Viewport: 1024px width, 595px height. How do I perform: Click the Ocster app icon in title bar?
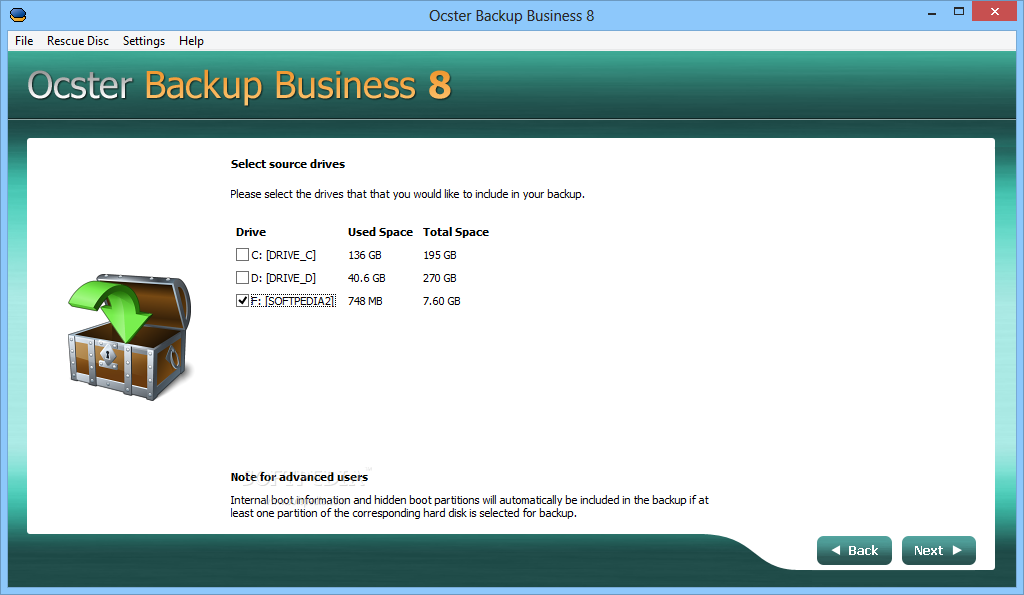[18, 14]
